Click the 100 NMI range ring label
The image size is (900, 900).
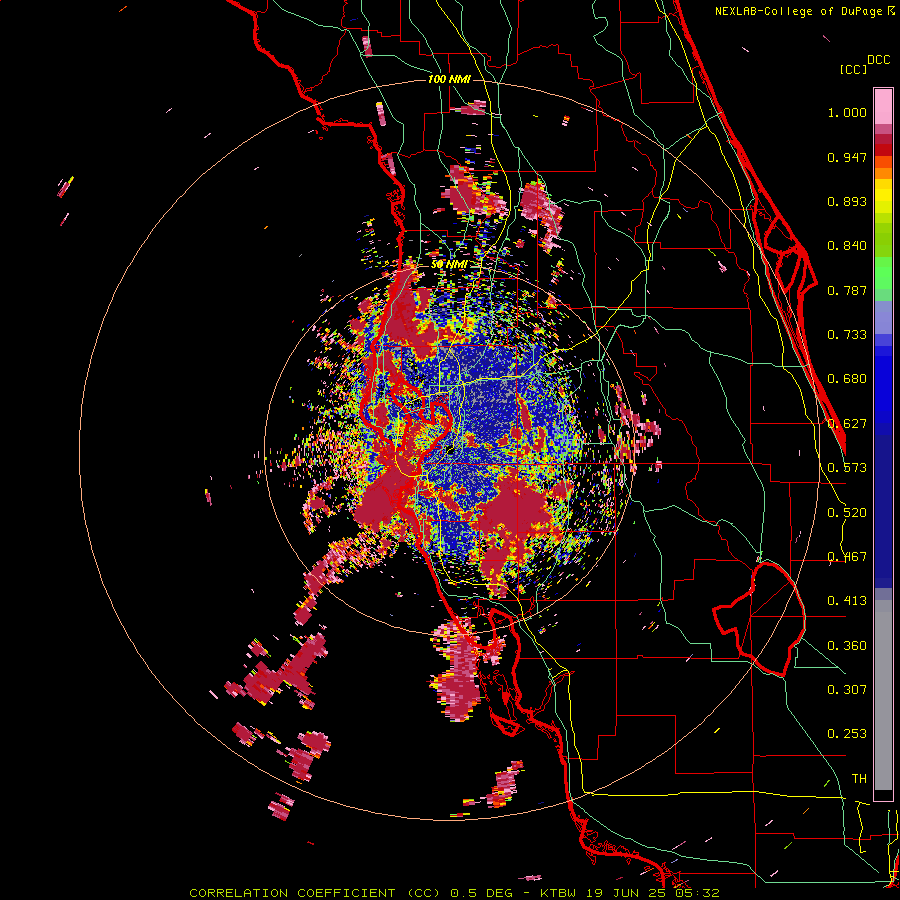pos(449,79)
